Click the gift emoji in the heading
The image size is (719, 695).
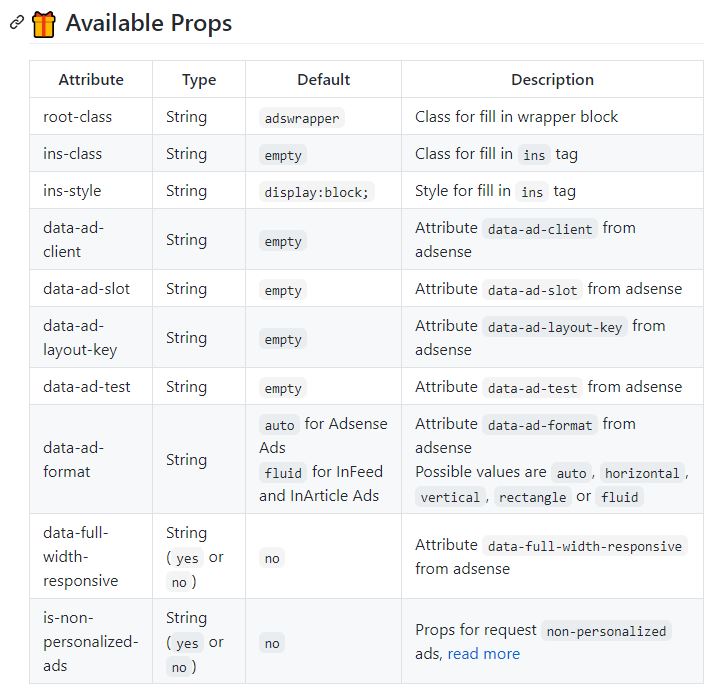coord(44,24)
